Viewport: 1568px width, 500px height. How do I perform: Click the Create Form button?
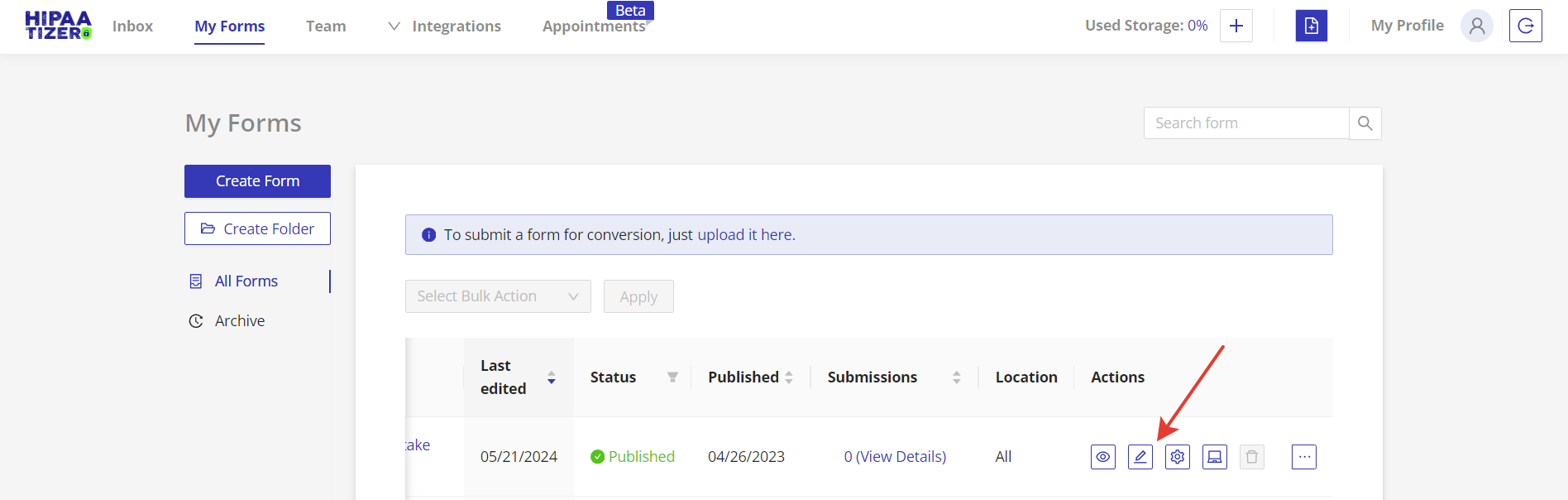(x=257, y=181)
